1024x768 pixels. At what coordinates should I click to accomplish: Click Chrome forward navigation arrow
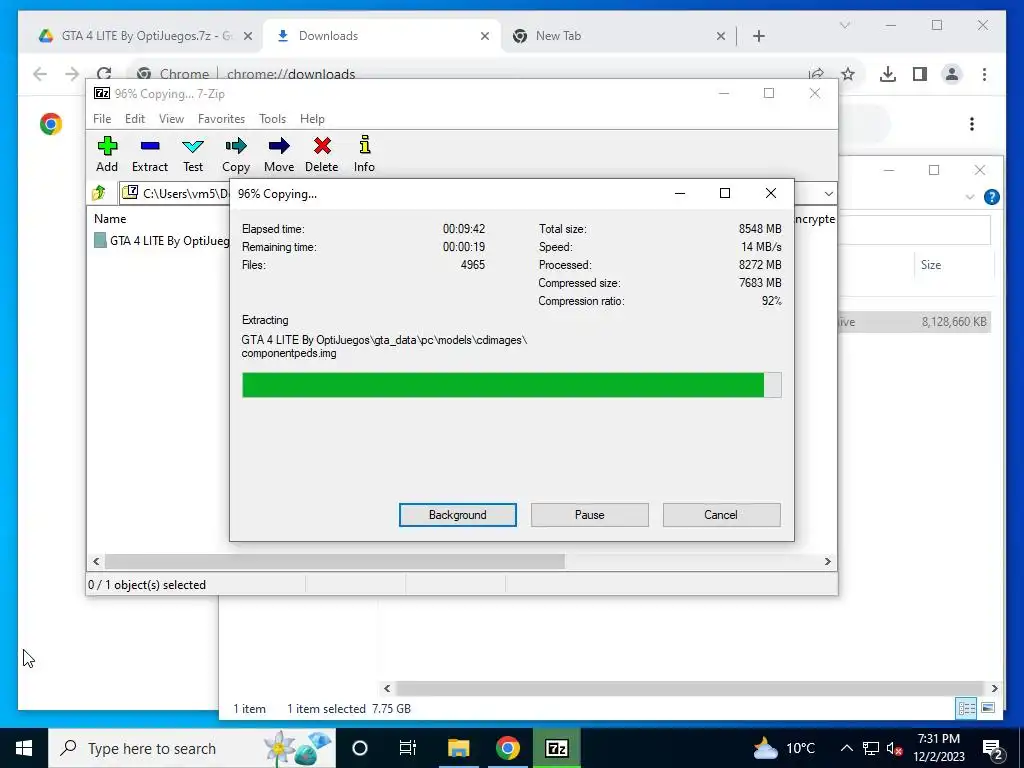click(72, 74)
